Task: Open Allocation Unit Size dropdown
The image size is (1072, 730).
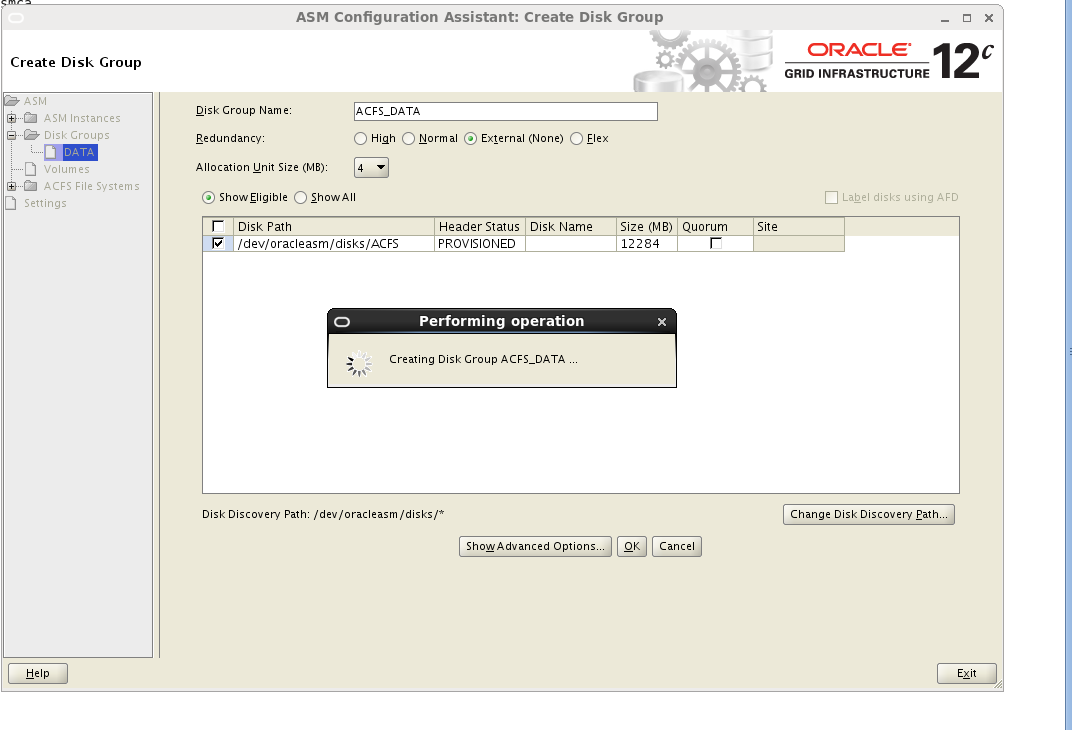Action: point(371,167)
